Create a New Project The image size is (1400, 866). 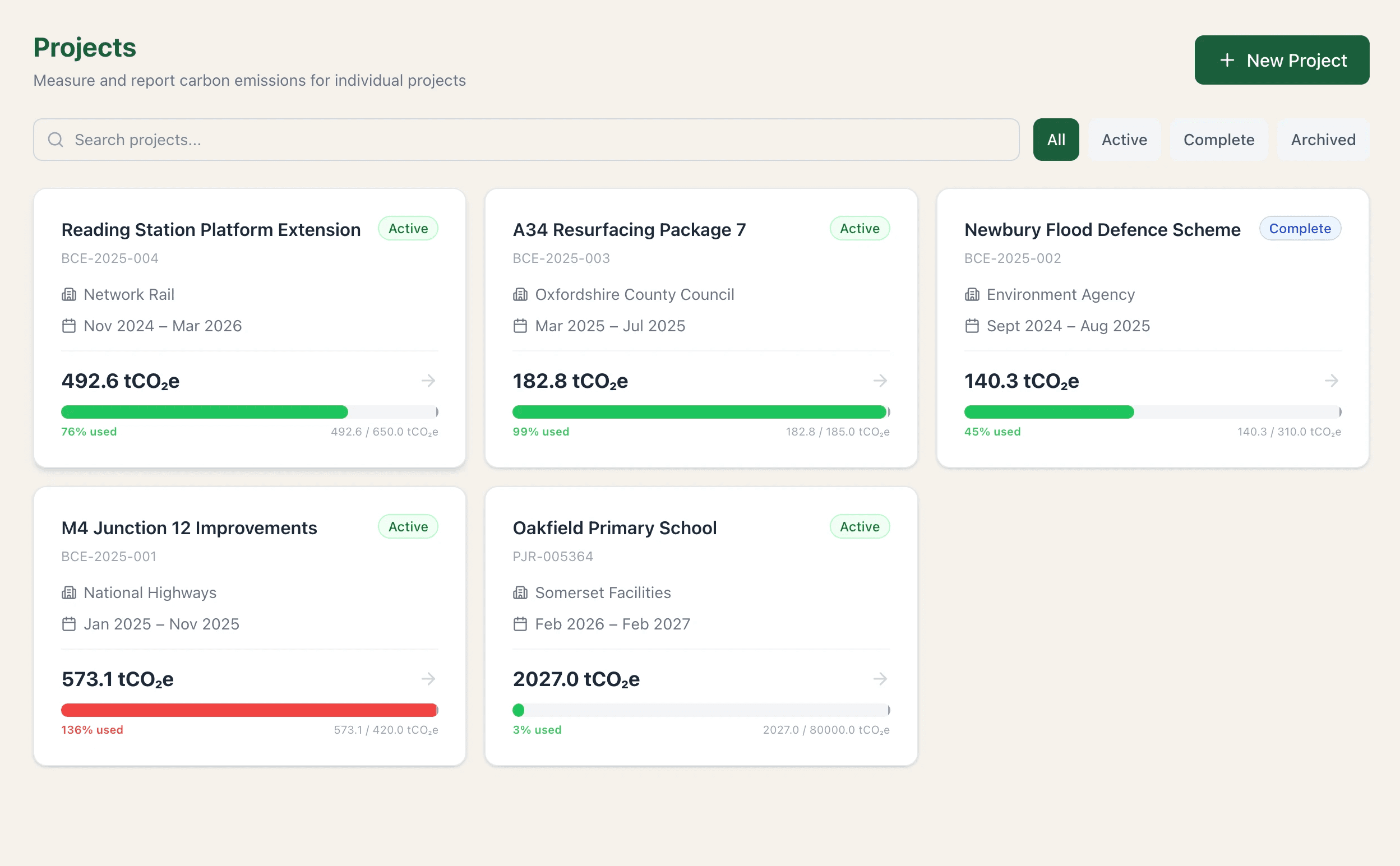pyautogui.click(x=1282, y=60)
